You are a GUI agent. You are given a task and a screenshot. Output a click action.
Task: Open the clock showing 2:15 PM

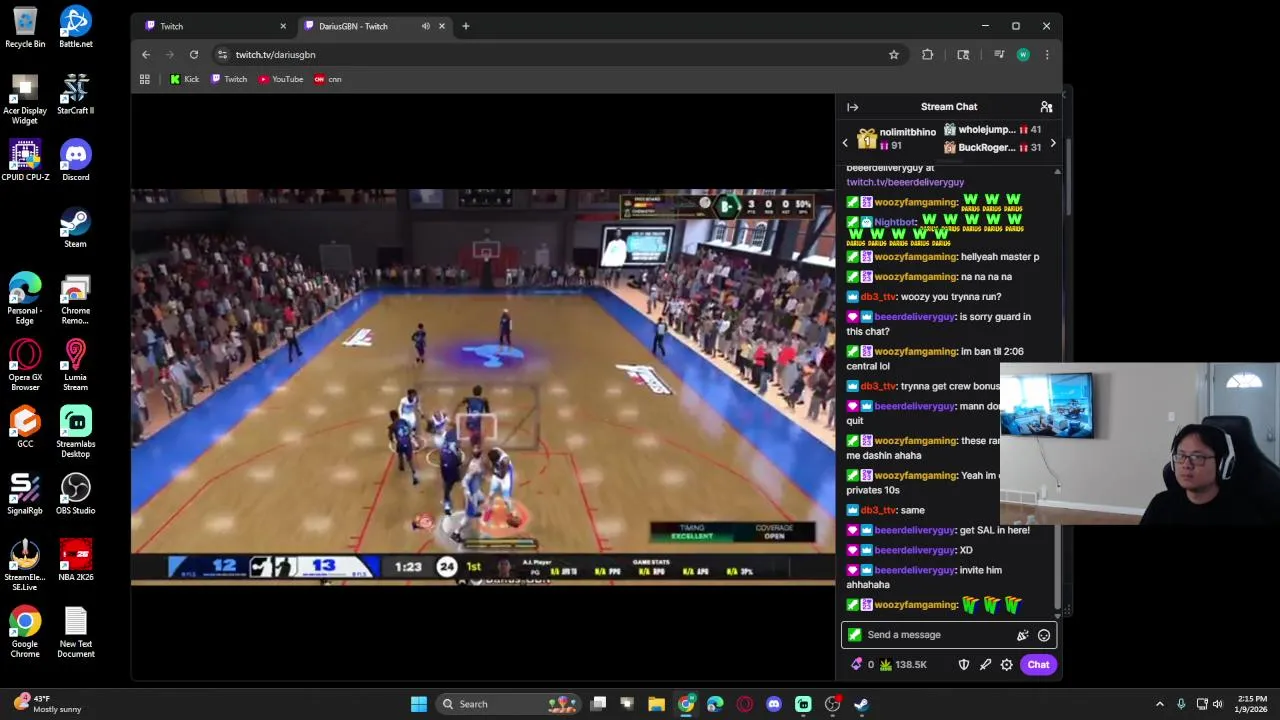coord(1251,704)
